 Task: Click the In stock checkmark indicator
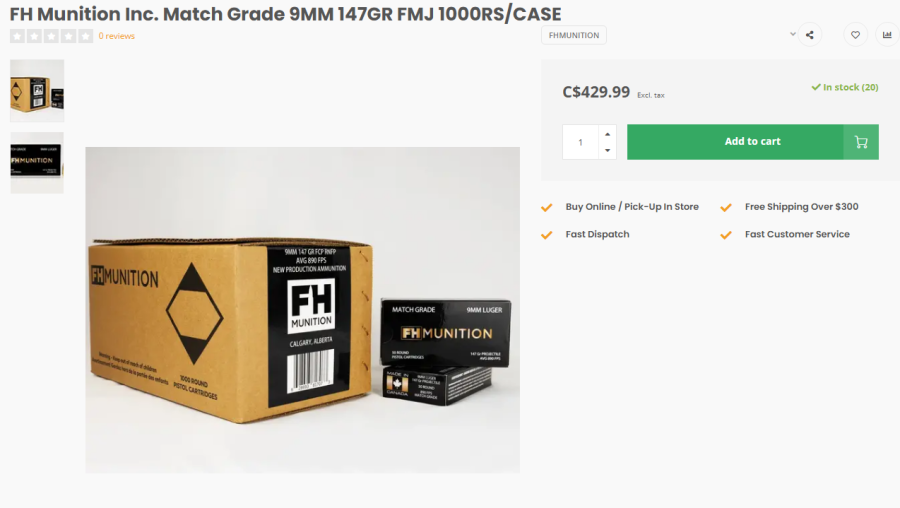816,87
